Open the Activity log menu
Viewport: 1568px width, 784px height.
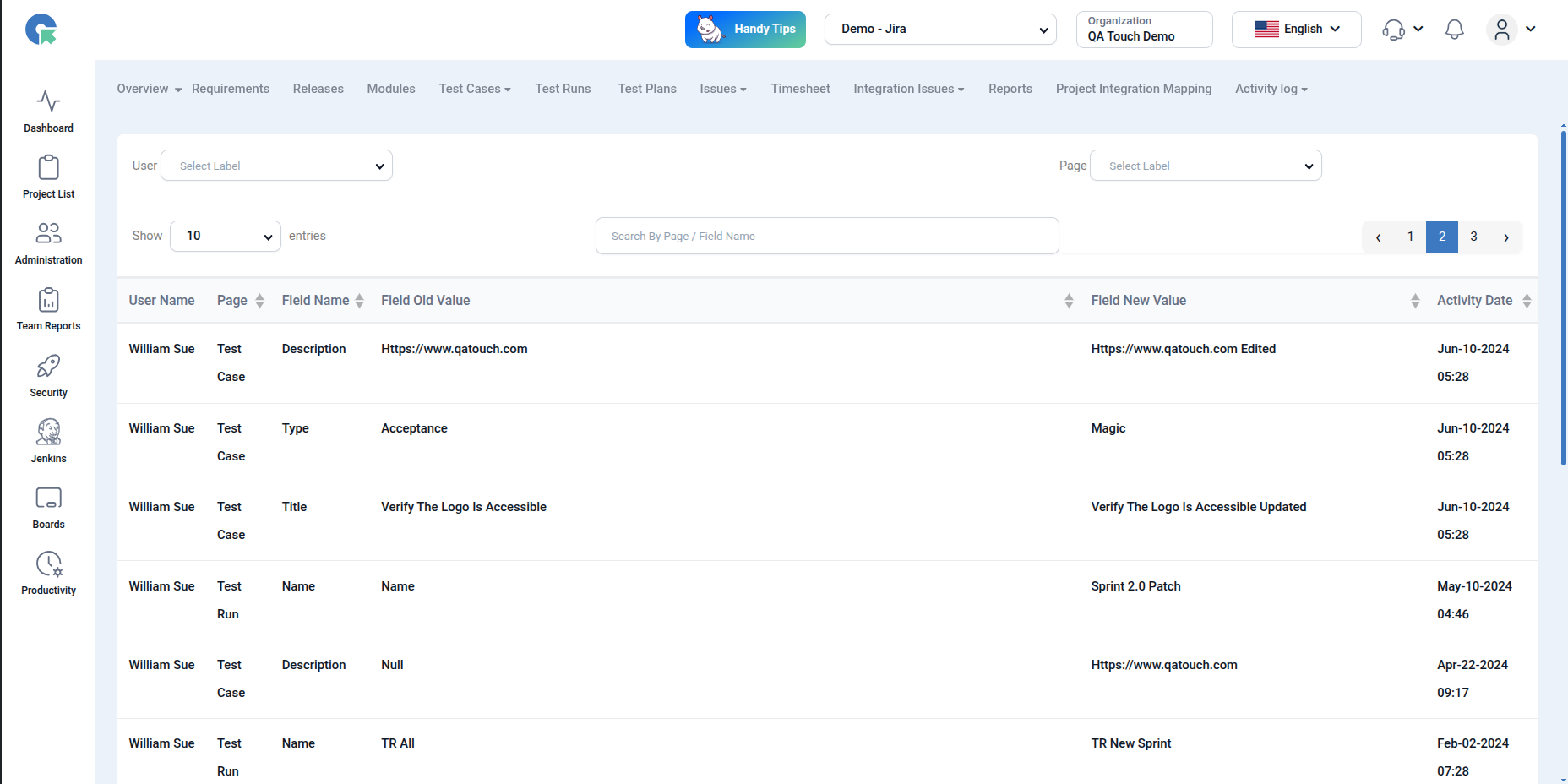1271,89
